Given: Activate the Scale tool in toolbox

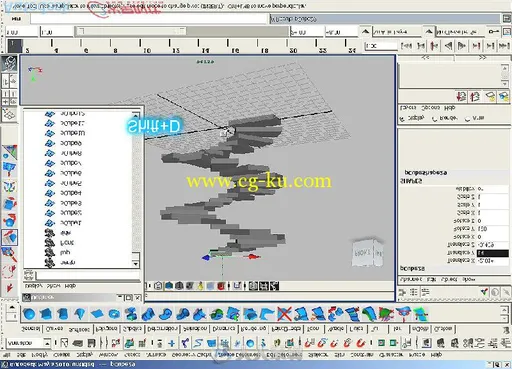Looking at the screenshot, I should (x=9, y=203).
